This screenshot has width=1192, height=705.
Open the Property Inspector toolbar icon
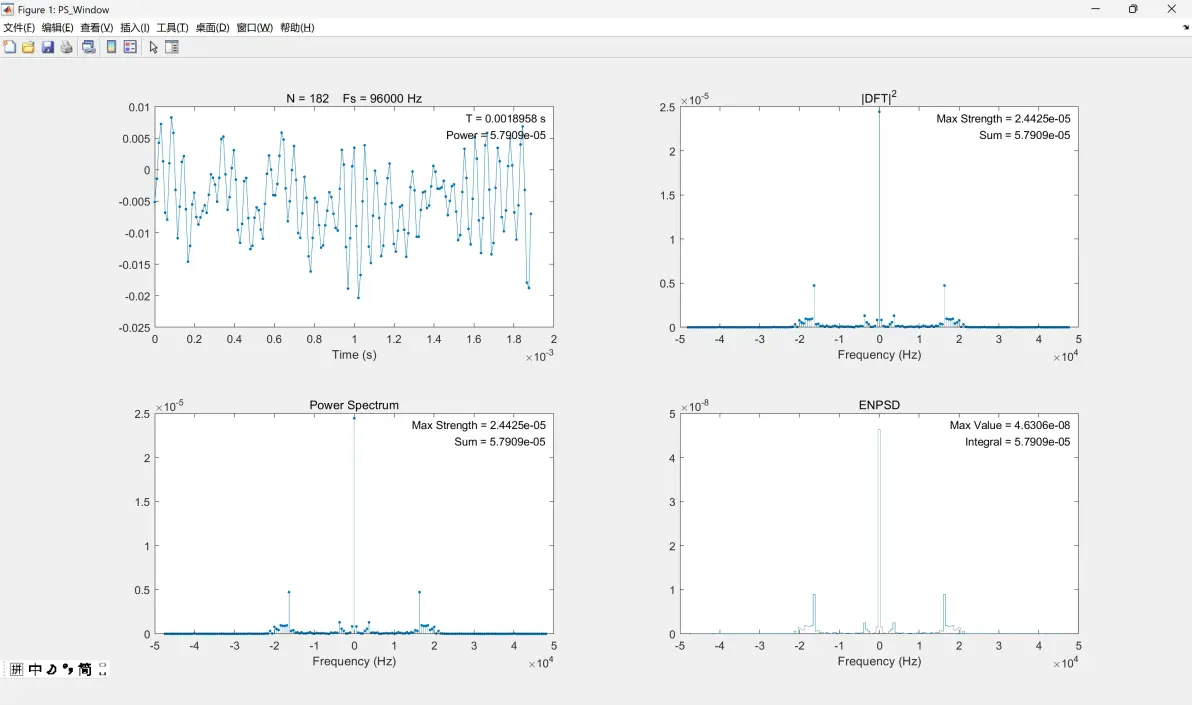tap(172, 47)
